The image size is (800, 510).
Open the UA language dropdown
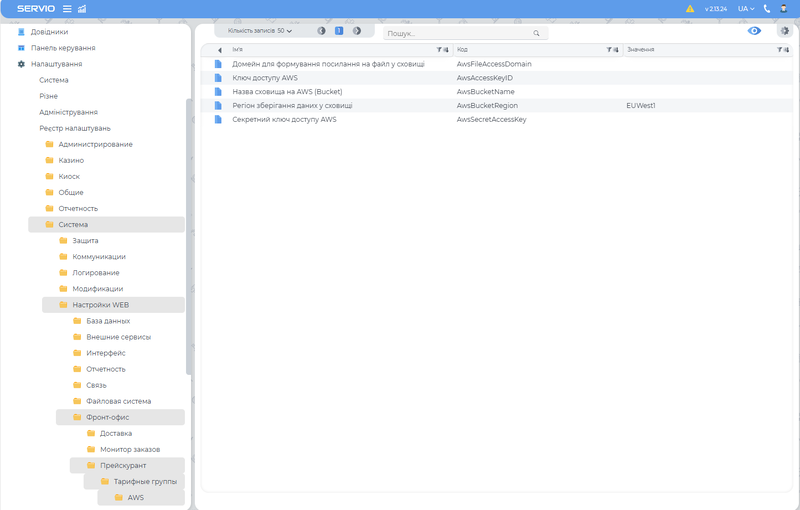[x=745, y=9]
